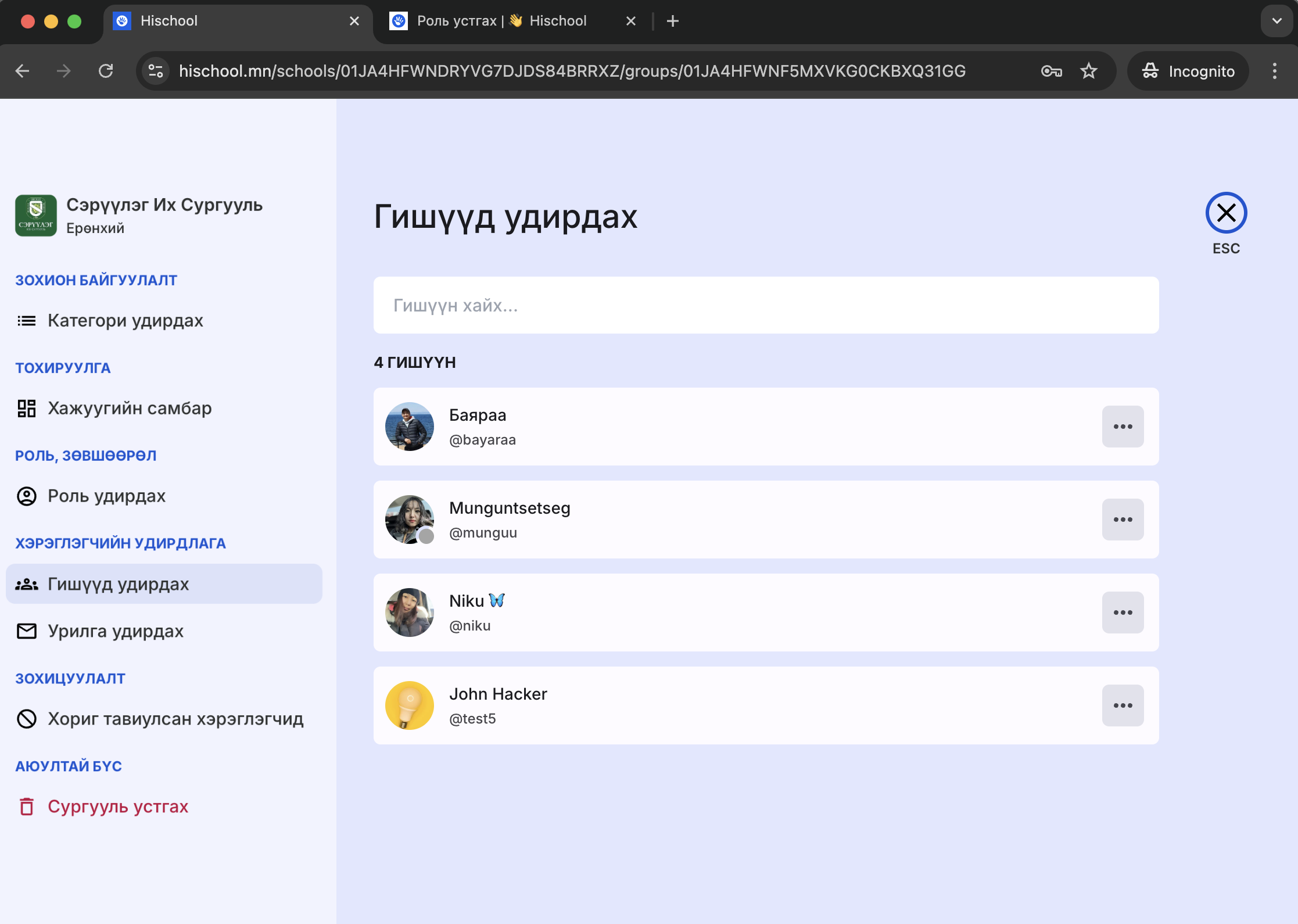Click the password key icon in address bar
This screenshot has width=1298, height=924.
point(1051,71)
